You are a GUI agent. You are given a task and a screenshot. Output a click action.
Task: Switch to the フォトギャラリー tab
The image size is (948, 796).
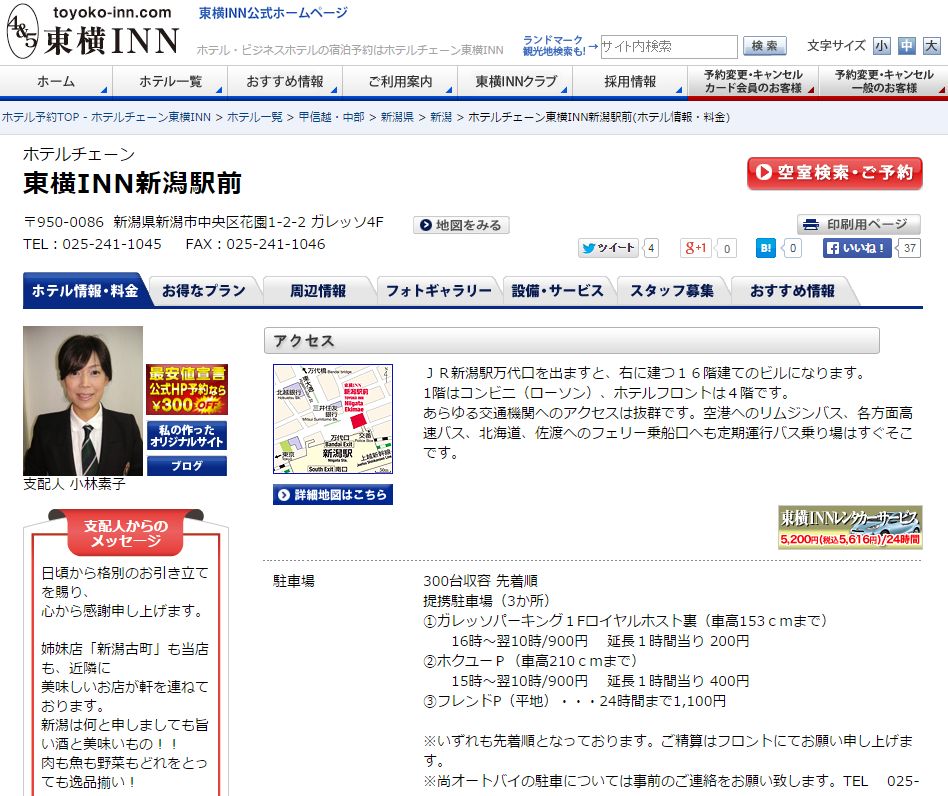[439, 291]
